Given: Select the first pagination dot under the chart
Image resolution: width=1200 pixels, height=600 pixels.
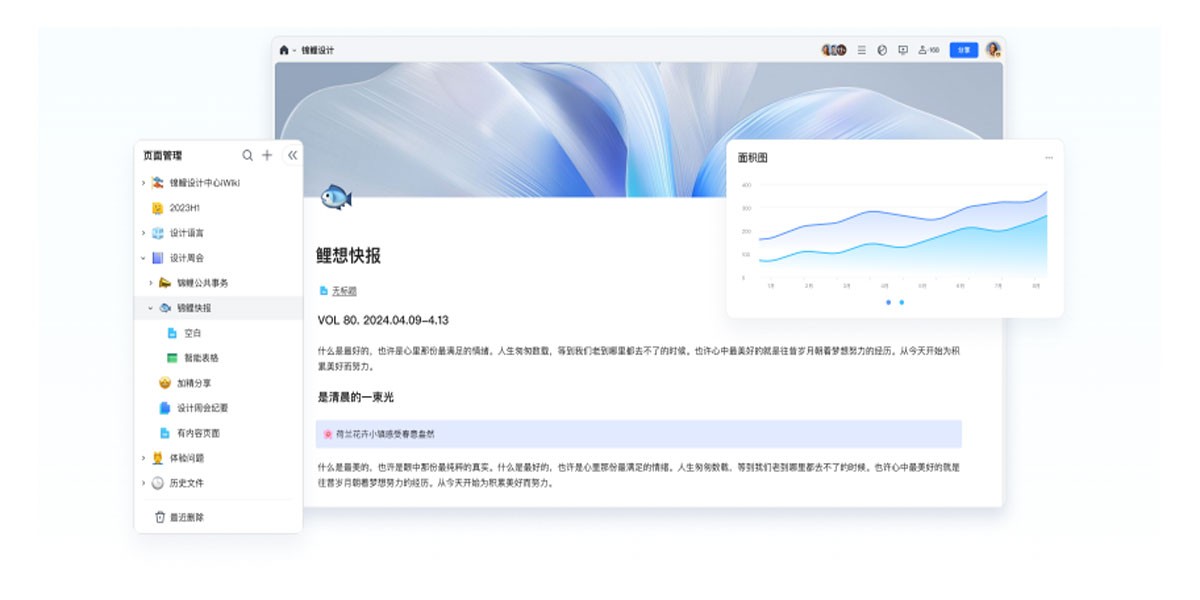Looking at the screenshot, I should 888,302.
